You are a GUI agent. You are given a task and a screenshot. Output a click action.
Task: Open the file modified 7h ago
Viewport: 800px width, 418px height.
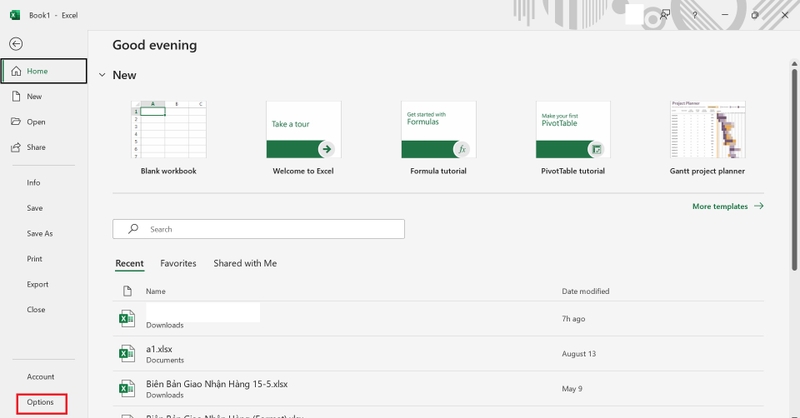pyautogui.click(x=438, y=318)
